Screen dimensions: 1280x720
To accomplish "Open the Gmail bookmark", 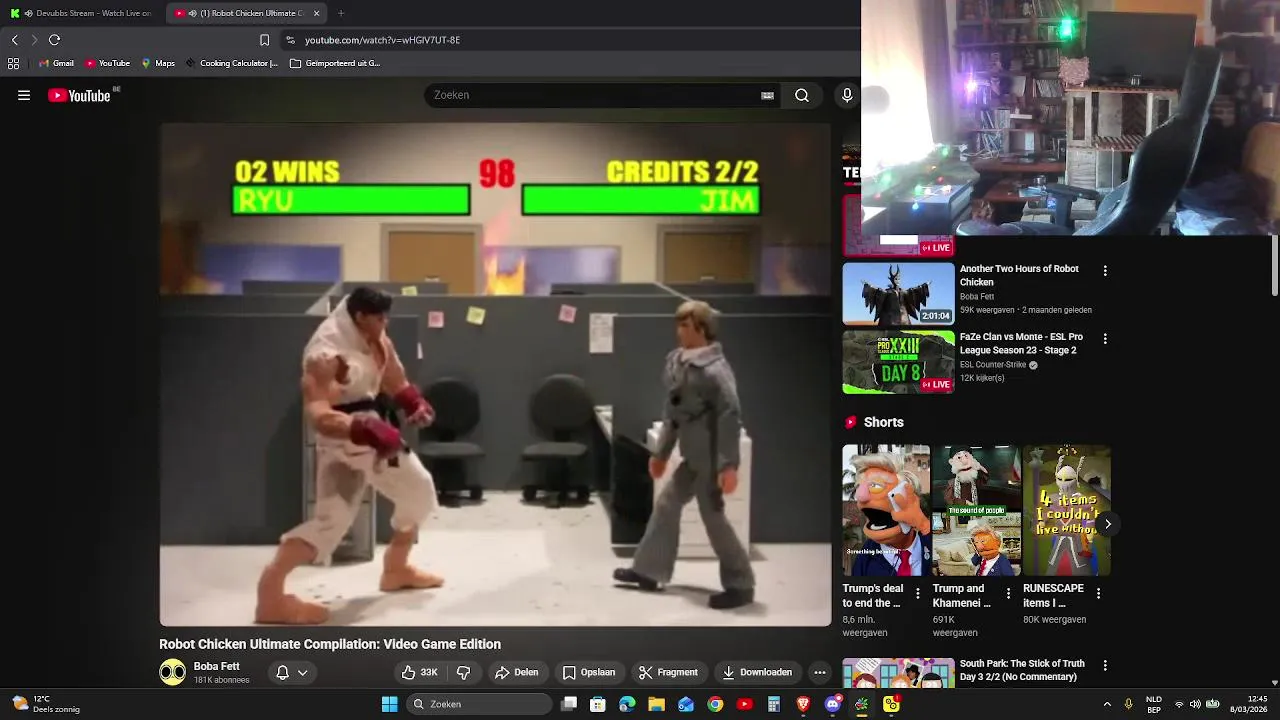I will (56, 63).
